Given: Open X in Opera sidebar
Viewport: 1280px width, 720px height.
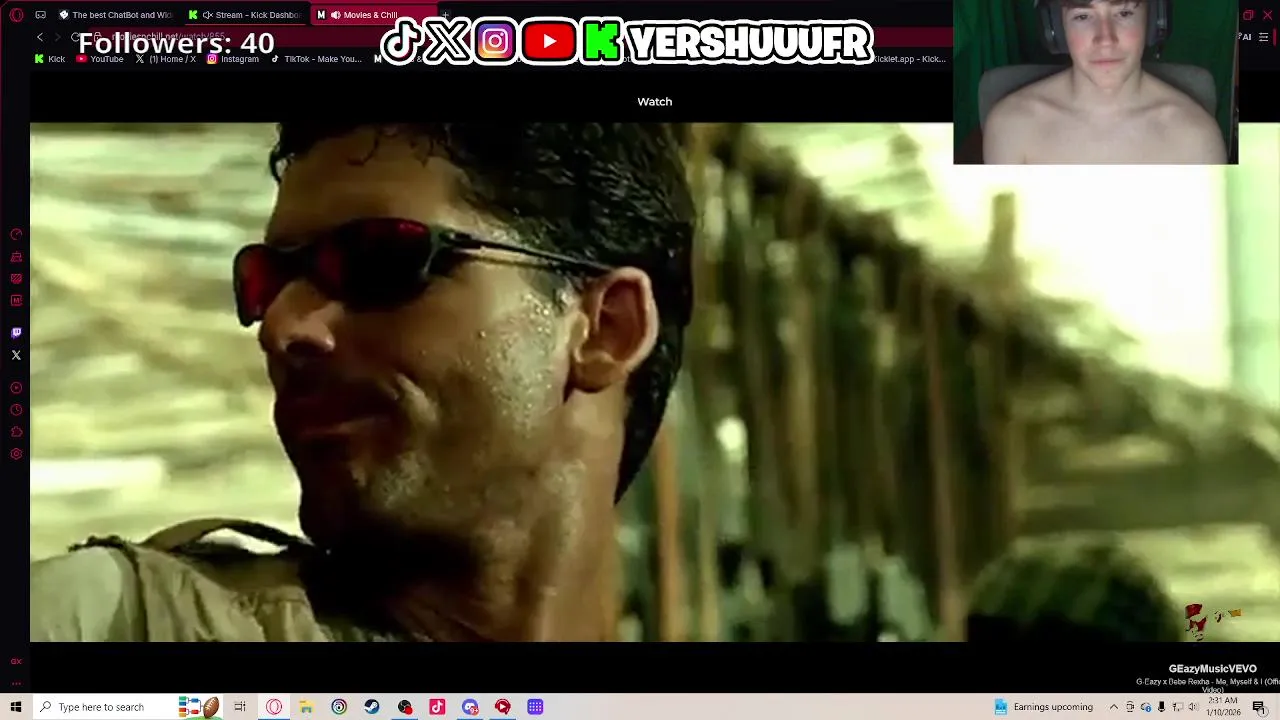Looking at the screenshot, I should pyautogui.click(x=16, y=355).
